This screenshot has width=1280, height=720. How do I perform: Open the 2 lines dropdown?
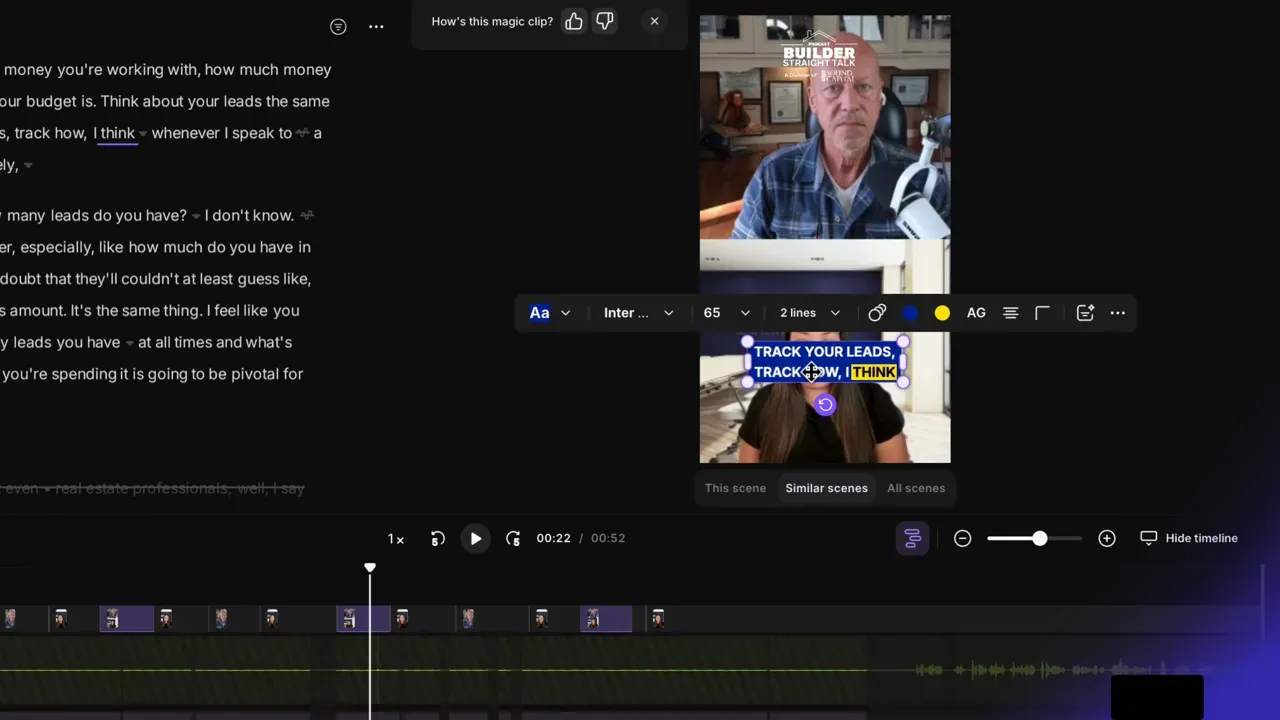pos(808,312)
